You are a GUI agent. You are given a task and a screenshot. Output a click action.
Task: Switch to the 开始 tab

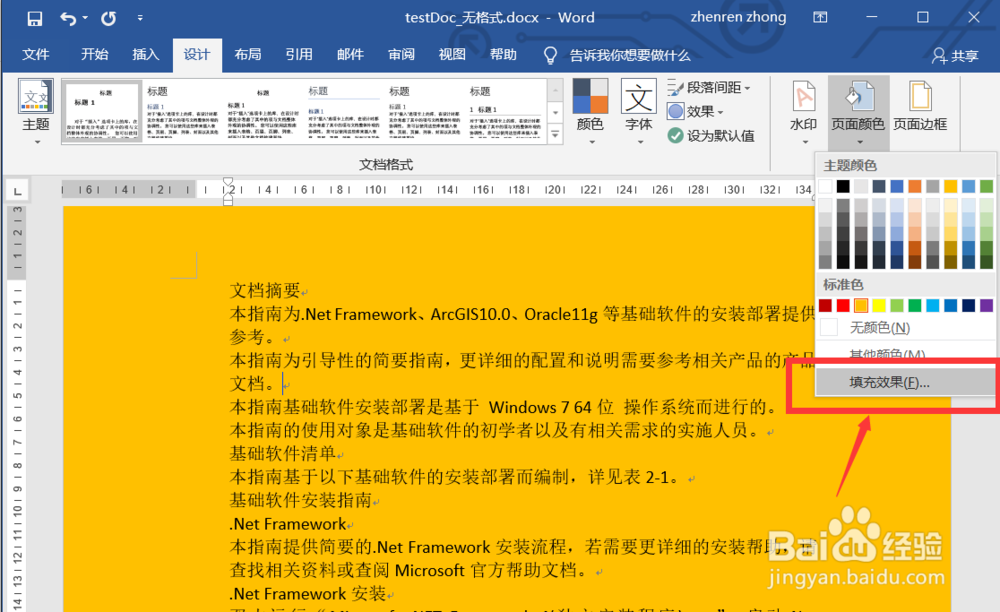click(94, 55)
